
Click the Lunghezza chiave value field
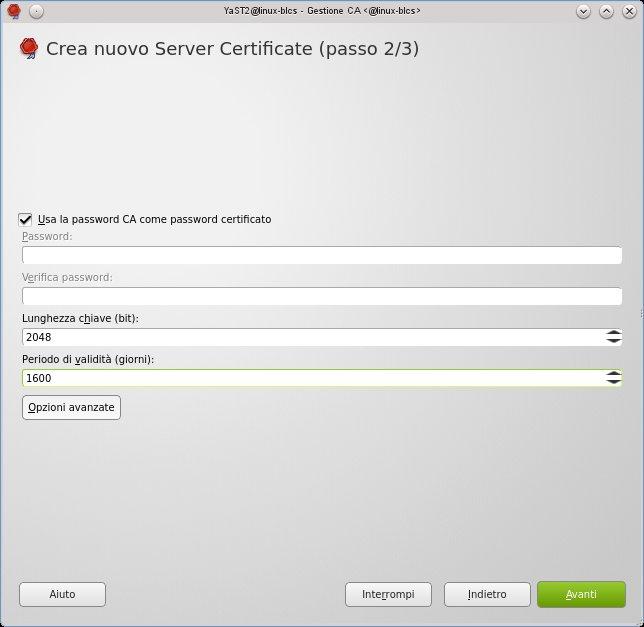coord(310,337)
